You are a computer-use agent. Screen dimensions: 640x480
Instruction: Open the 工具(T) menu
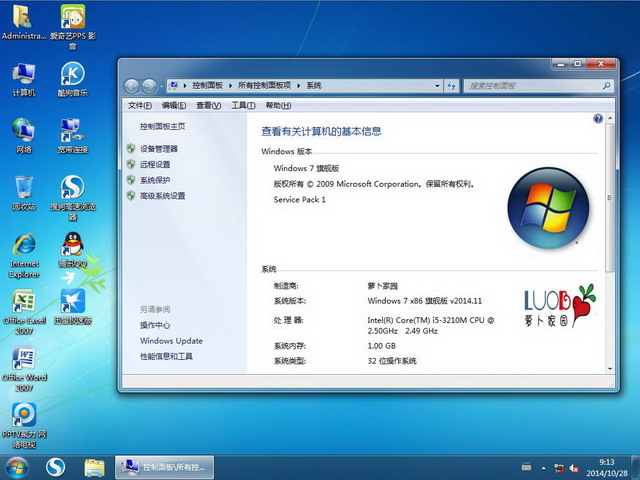243,106
